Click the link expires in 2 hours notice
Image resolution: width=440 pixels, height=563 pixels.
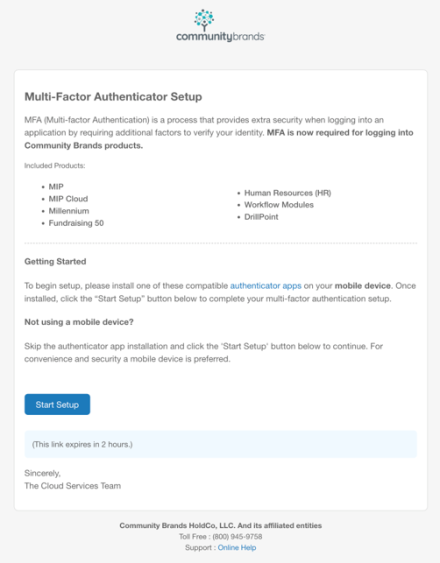(x=82, y=445)
